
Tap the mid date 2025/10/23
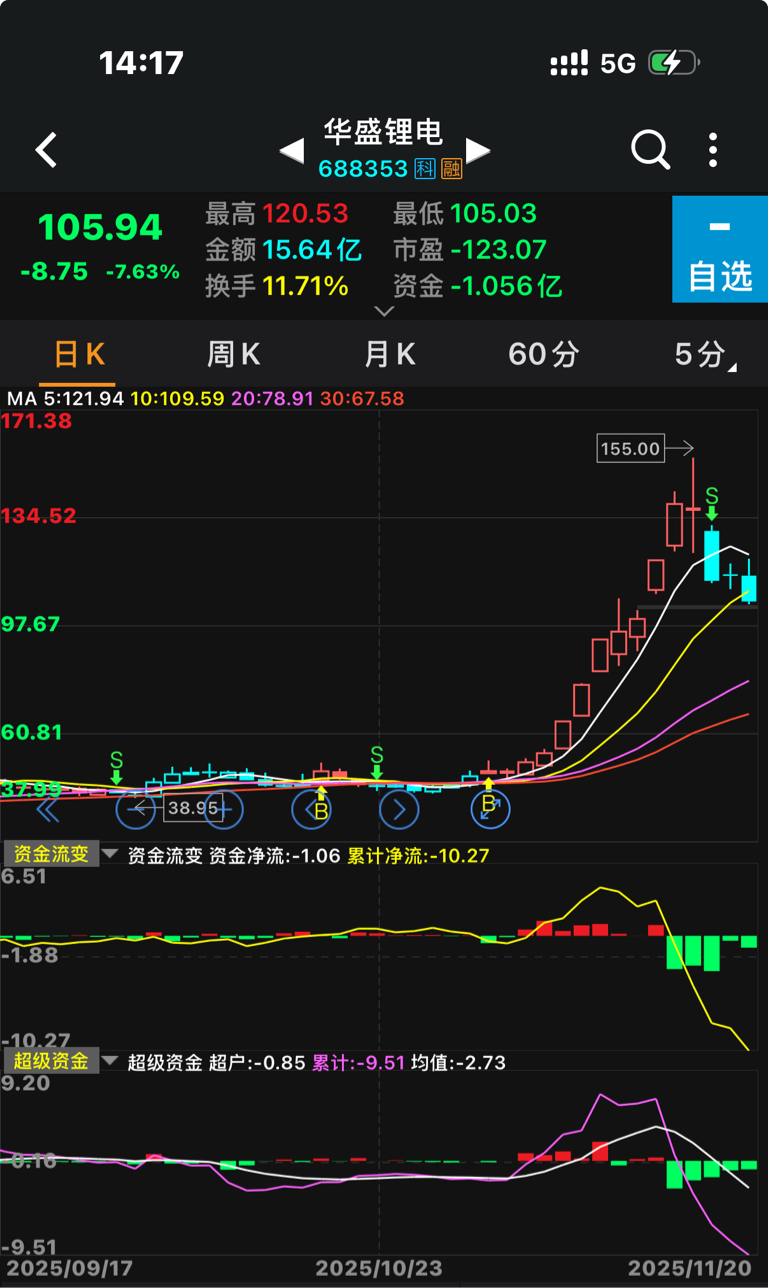point(378,1268)
